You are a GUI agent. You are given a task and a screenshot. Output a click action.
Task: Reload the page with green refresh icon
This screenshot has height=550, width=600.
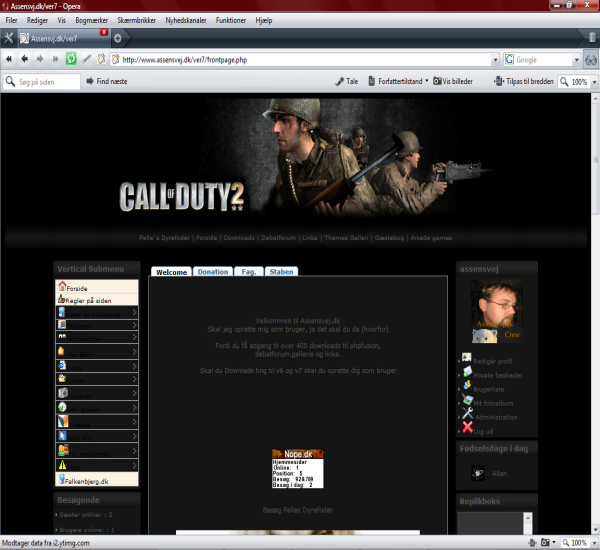point(71,59)
